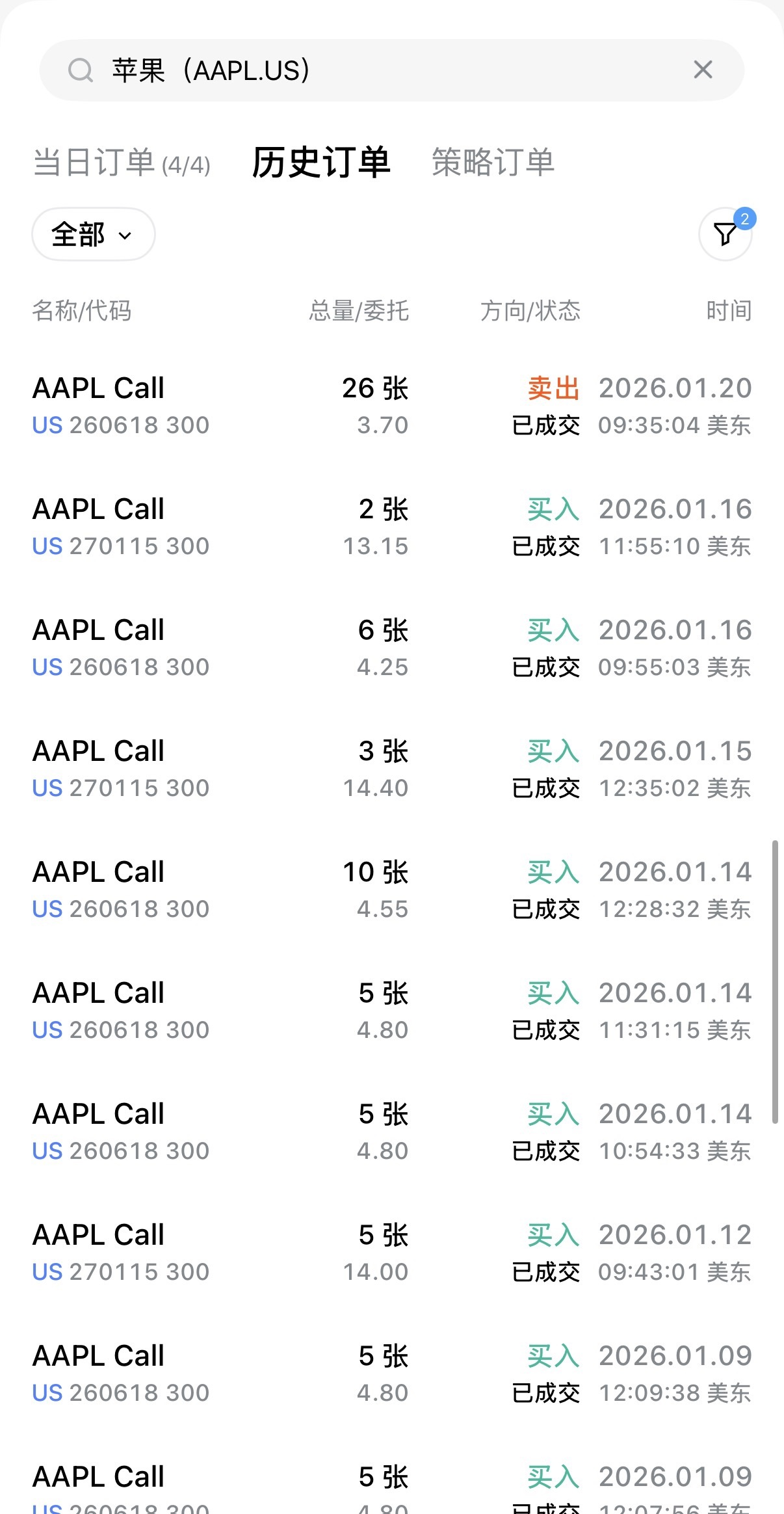This screenshot has width=784, height=1514.
Task: Select the 历史订单 tab
Action: tap(321, 163)
